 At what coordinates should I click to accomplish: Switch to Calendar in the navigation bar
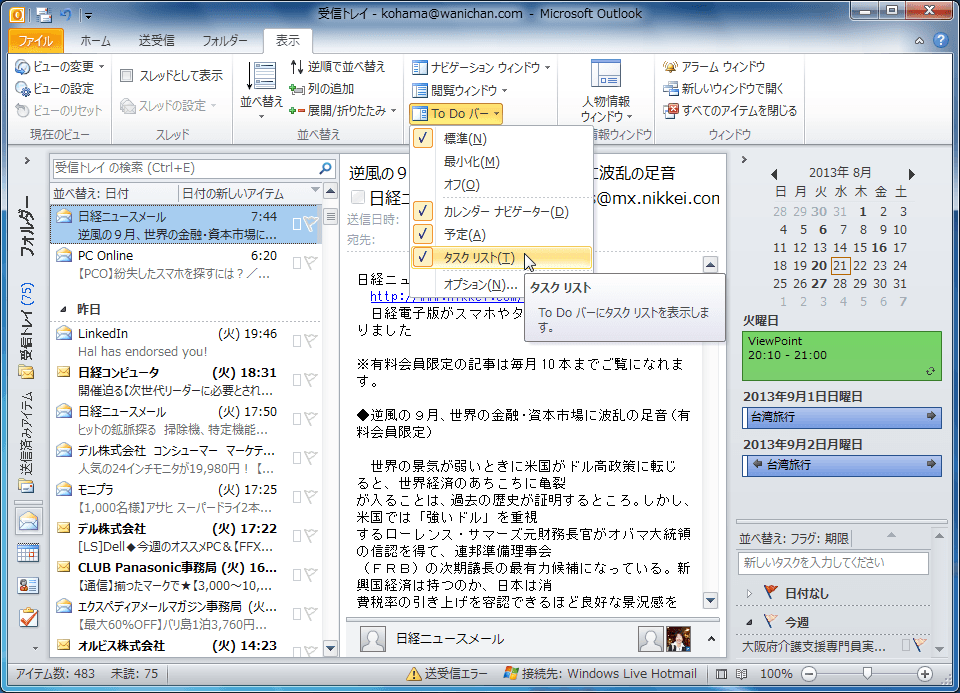28,553
